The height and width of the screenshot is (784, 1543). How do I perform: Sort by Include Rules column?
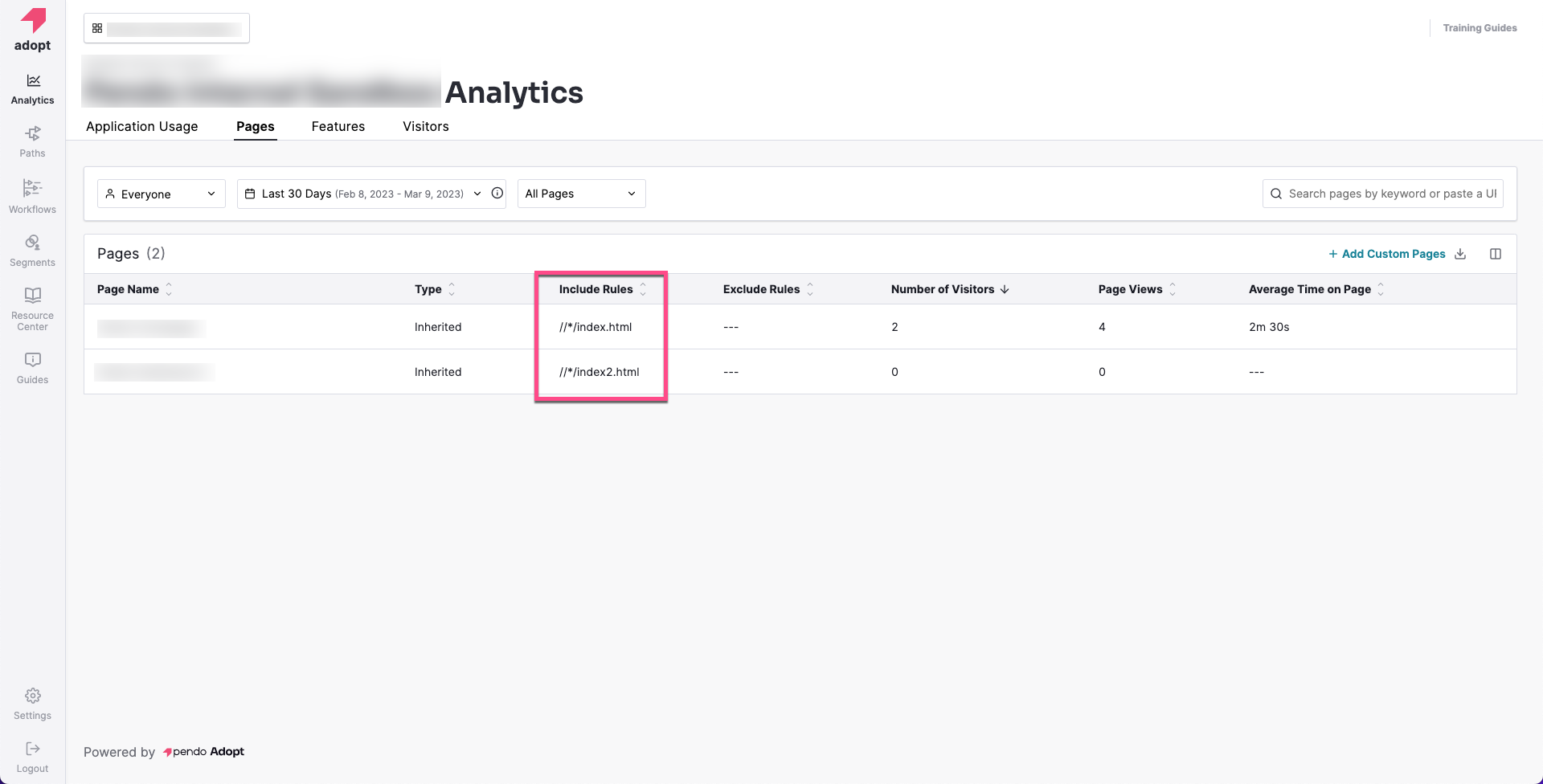(x=643, y=289)
